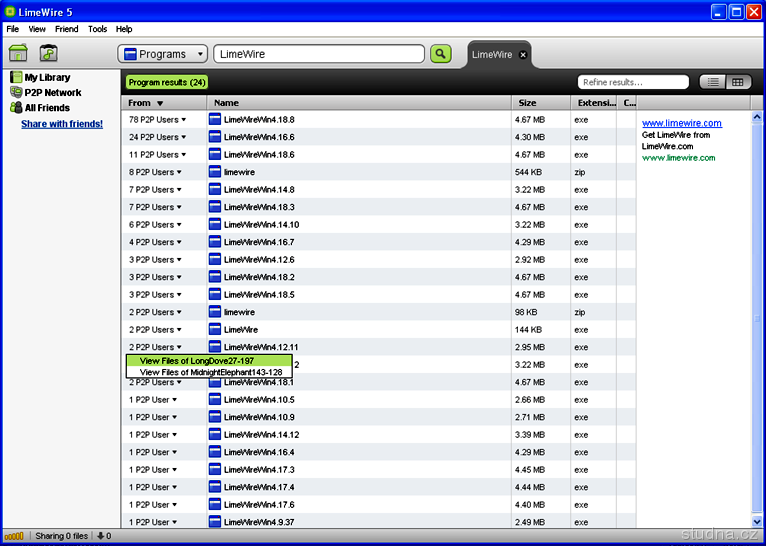This screenshot has width=766, height=546.
Task: Click program icon beside LimeWireWin4.18.2
Action: (215, 277)
